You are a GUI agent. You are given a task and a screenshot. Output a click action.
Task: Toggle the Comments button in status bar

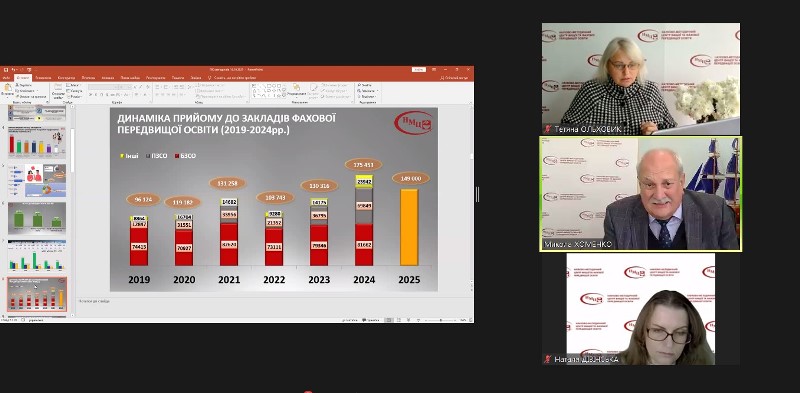click(370, 320)
